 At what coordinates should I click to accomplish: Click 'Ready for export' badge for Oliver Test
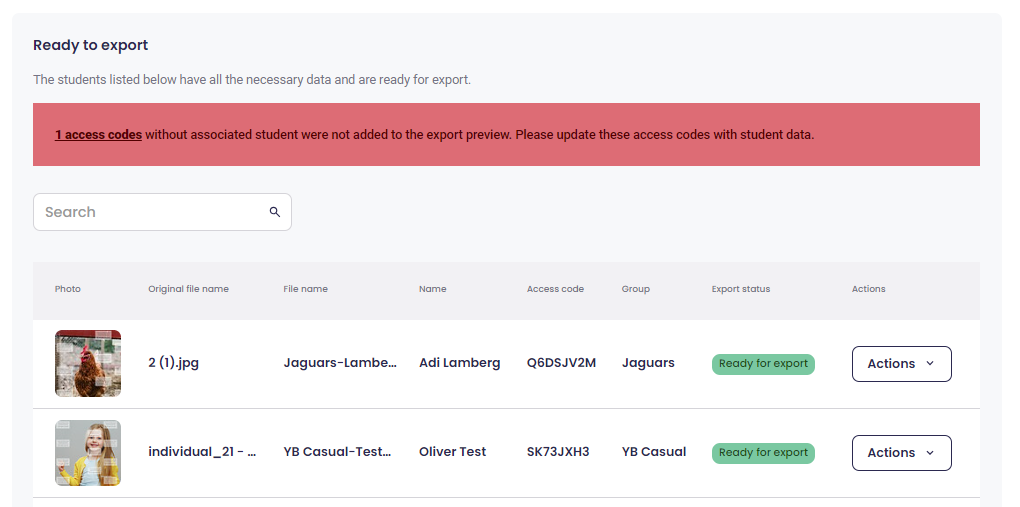pos(763,453)
